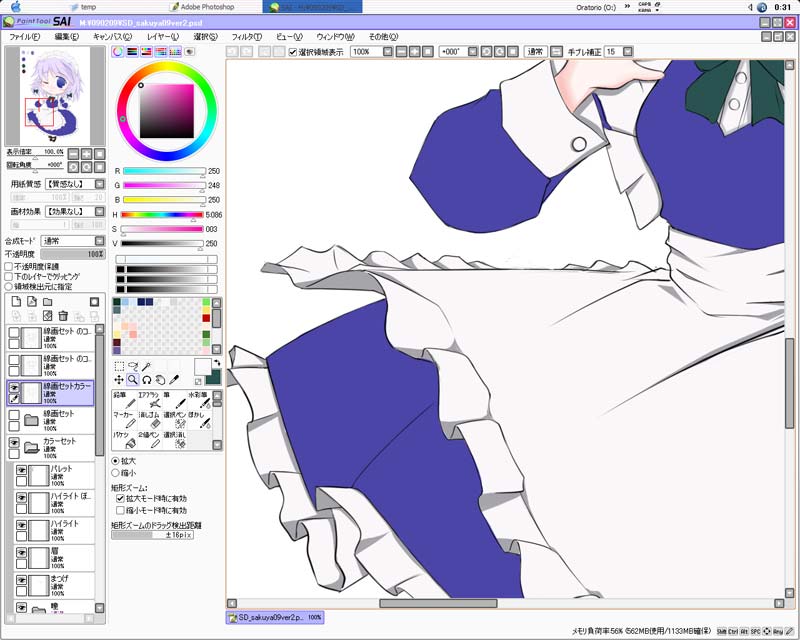
Task: Select the move tool
Action: 119,380
